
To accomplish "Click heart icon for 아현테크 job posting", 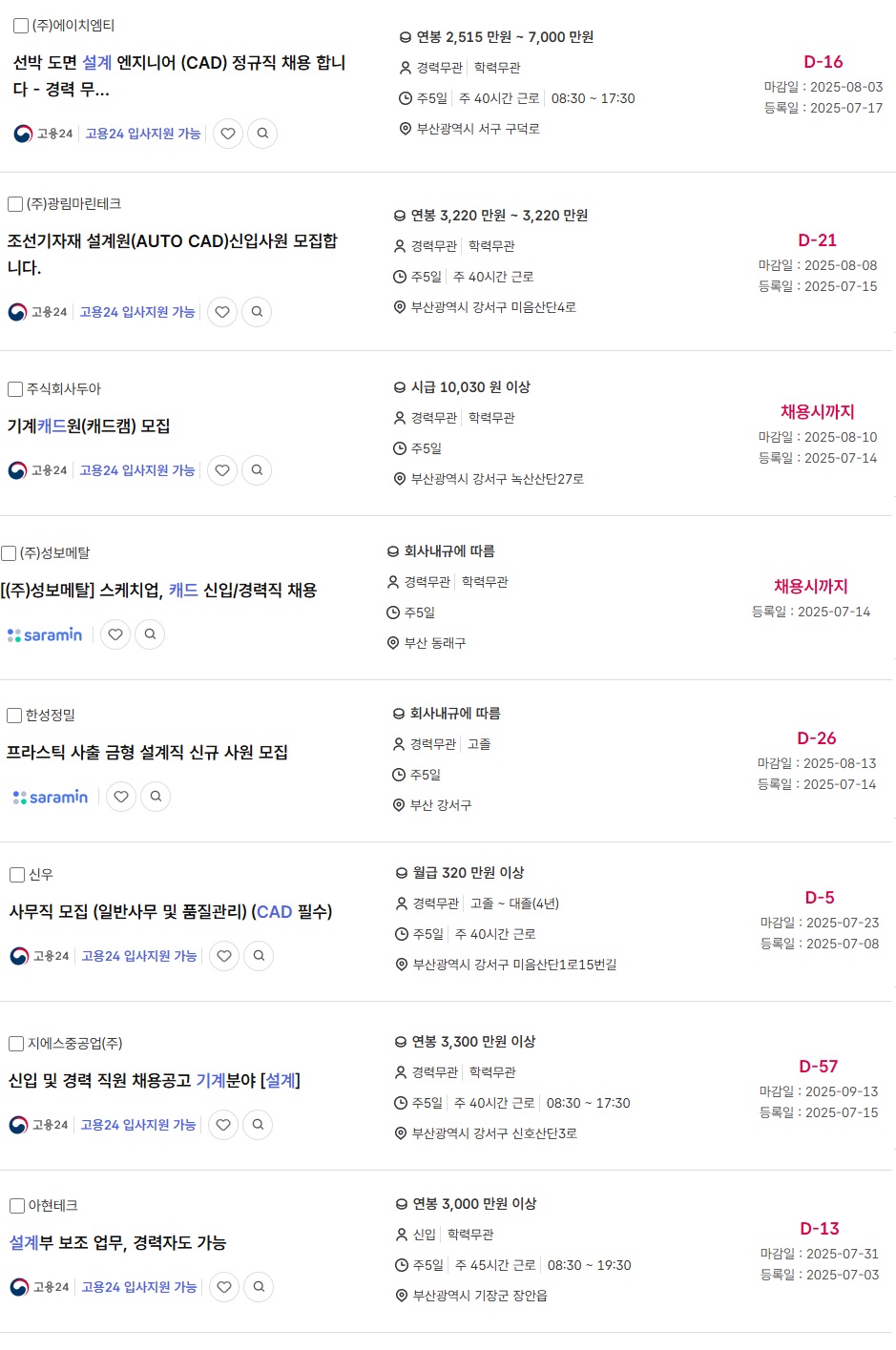I will click(x=224, y=1287).
